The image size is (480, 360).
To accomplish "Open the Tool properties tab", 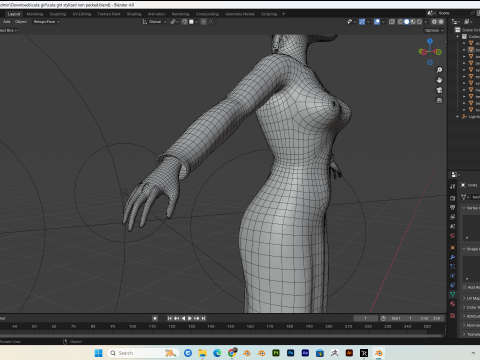I will [x=452, y=186].
